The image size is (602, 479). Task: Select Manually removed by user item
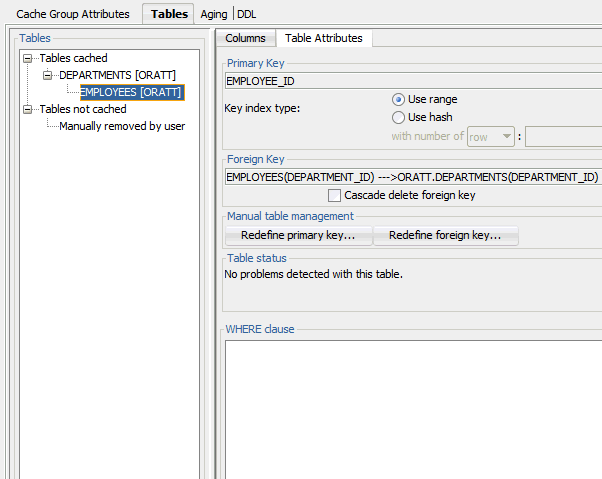click(122, 126)
